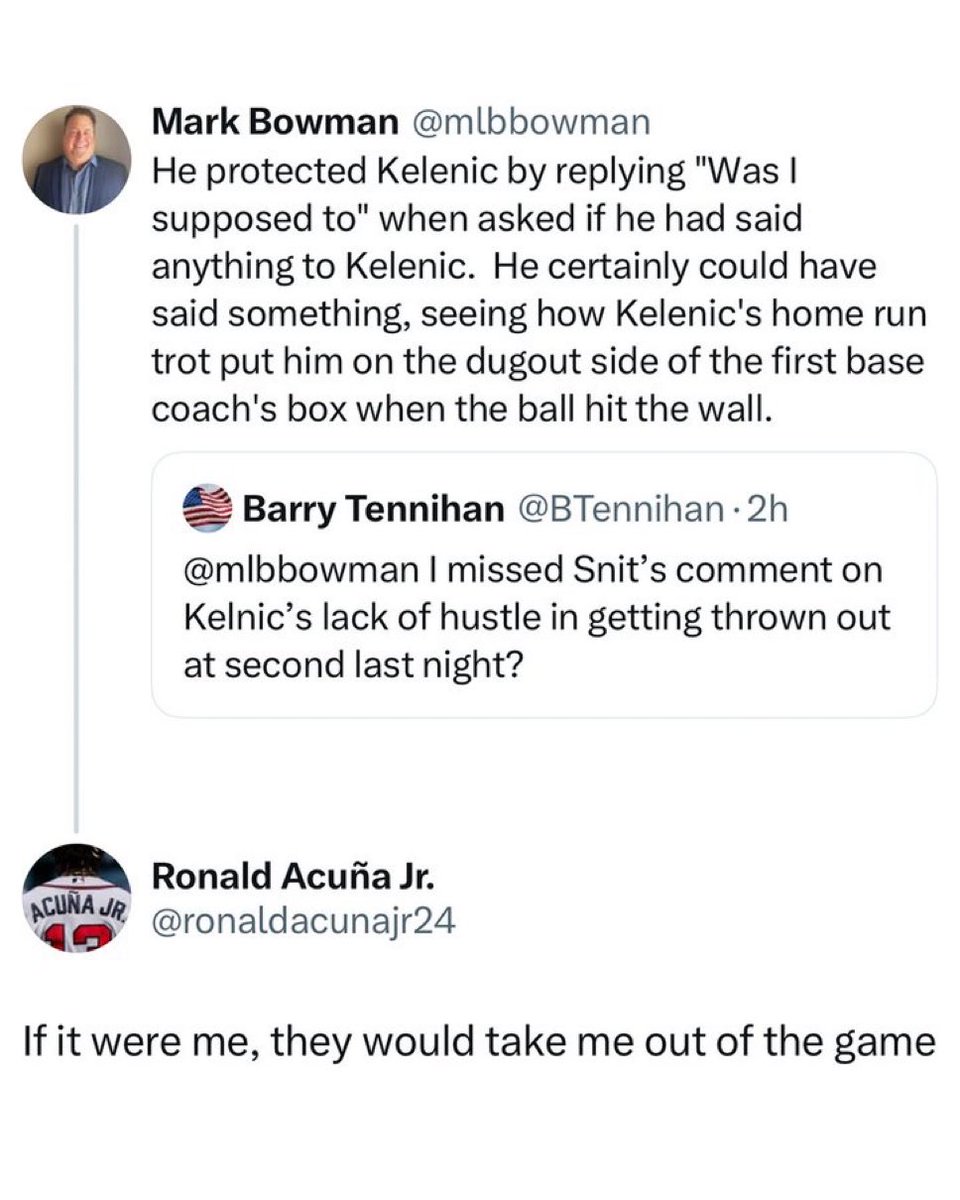Click the Barry Tennihan display name

click(373, 510)
